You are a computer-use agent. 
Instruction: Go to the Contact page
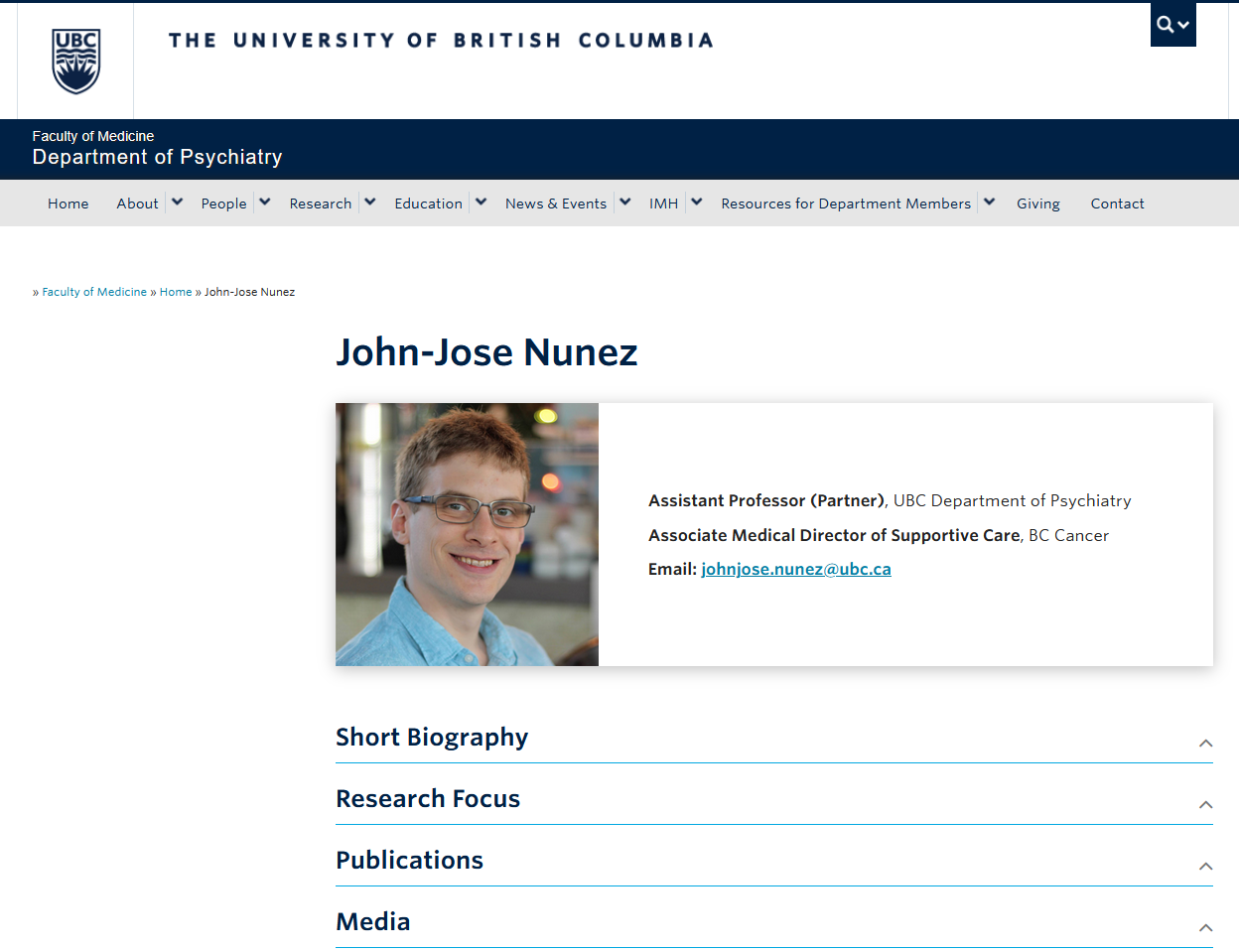click(x=1117, y=204)
